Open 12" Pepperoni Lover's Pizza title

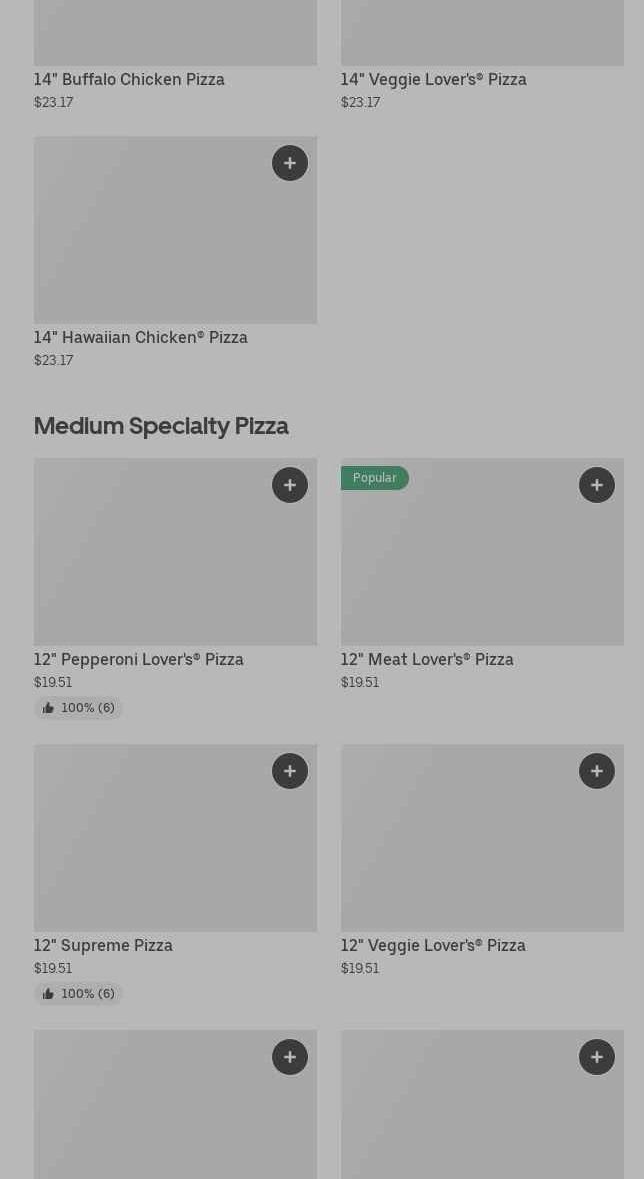(138, 659)
